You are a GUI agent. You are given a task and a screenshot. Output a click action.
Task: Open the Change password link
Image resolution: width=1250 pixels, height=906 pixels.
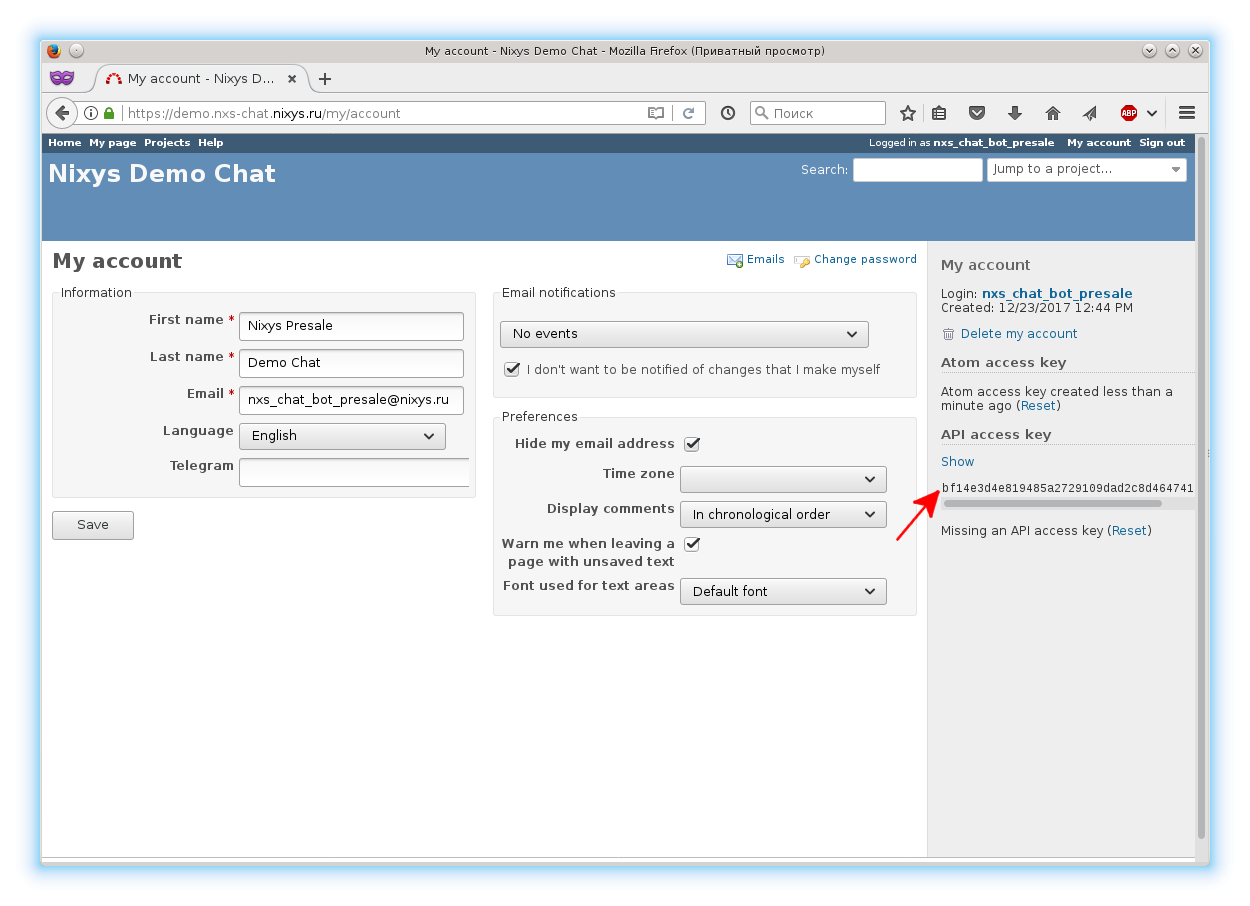point(865,259)
